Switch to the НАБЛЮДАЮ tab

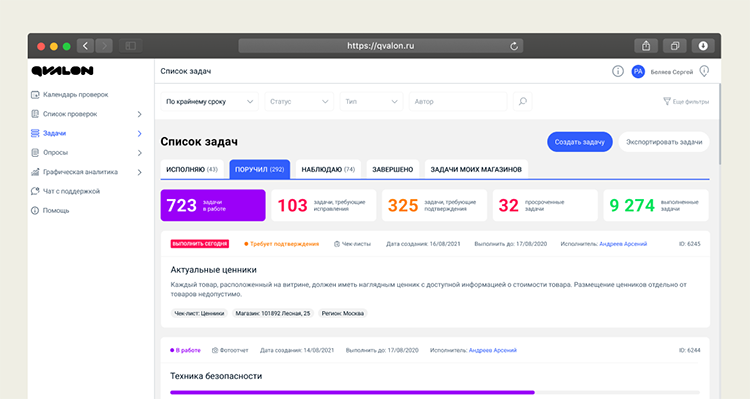[328, 169]
